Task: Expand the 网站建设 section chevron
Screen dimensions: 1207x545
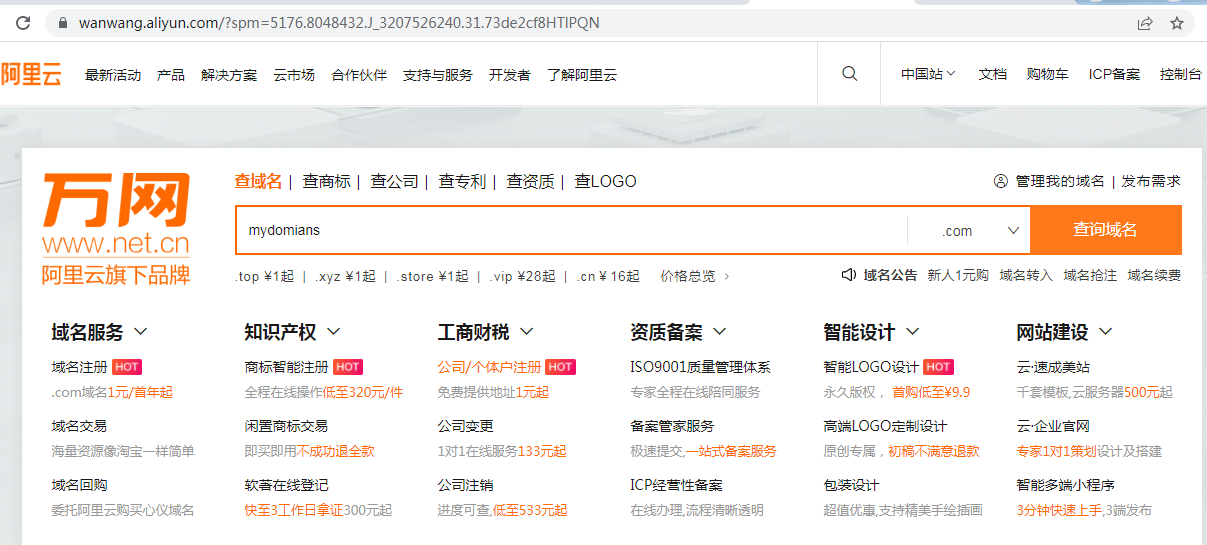Action: coord(1105,332)
